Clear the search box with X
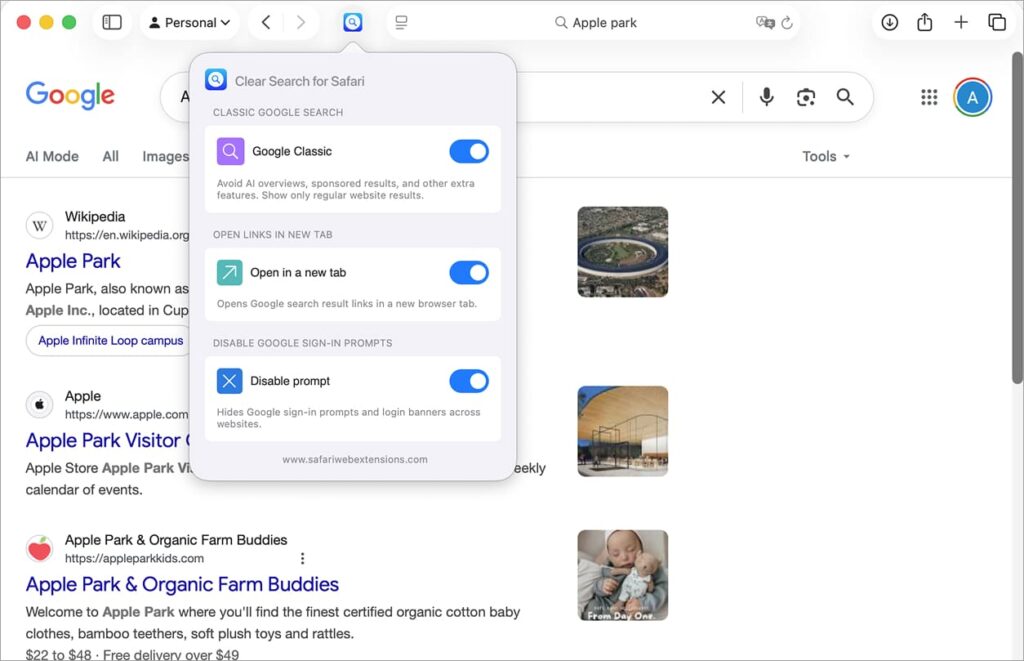The width and height of the screenshot is (1024, 661). coord(718,97)
